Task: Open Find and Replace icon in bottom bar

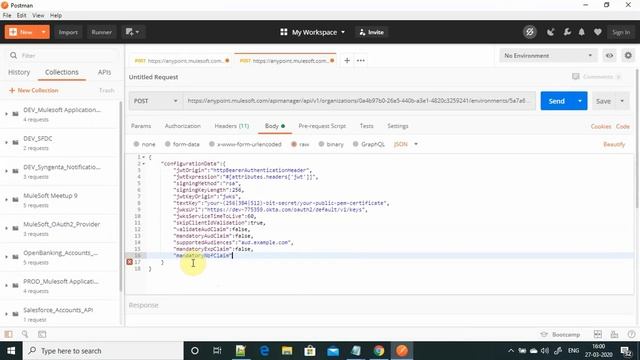Action: pyautogui.click(x=25, y=334)
